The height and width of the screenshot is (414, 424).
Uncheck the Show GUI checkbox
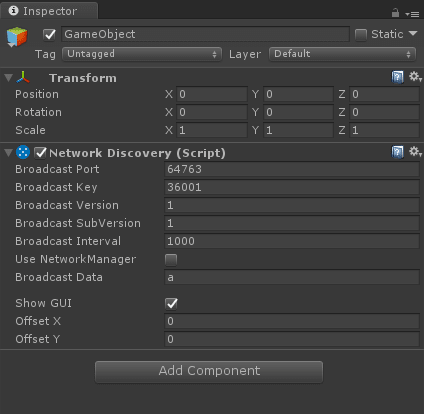(x=171, y=303)
